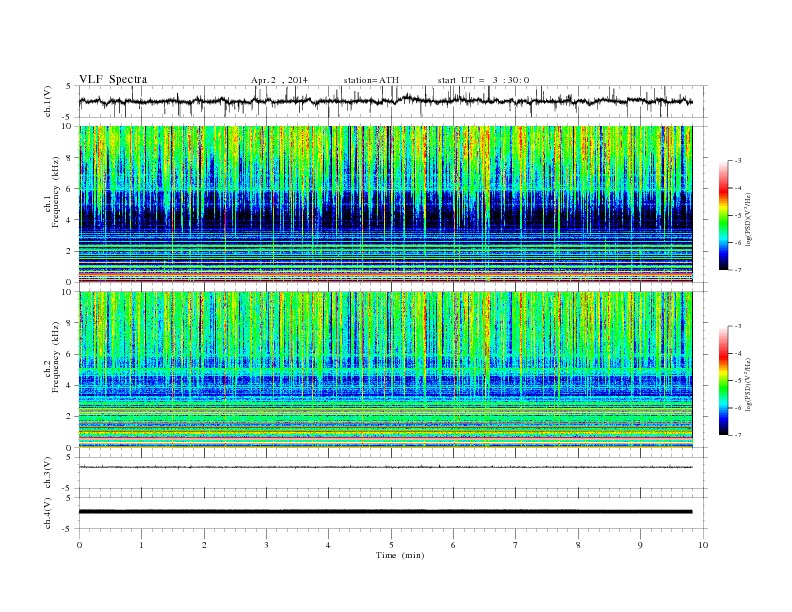Click the ch.1 voltage waveform trace
792x612 pixels.
385,101
